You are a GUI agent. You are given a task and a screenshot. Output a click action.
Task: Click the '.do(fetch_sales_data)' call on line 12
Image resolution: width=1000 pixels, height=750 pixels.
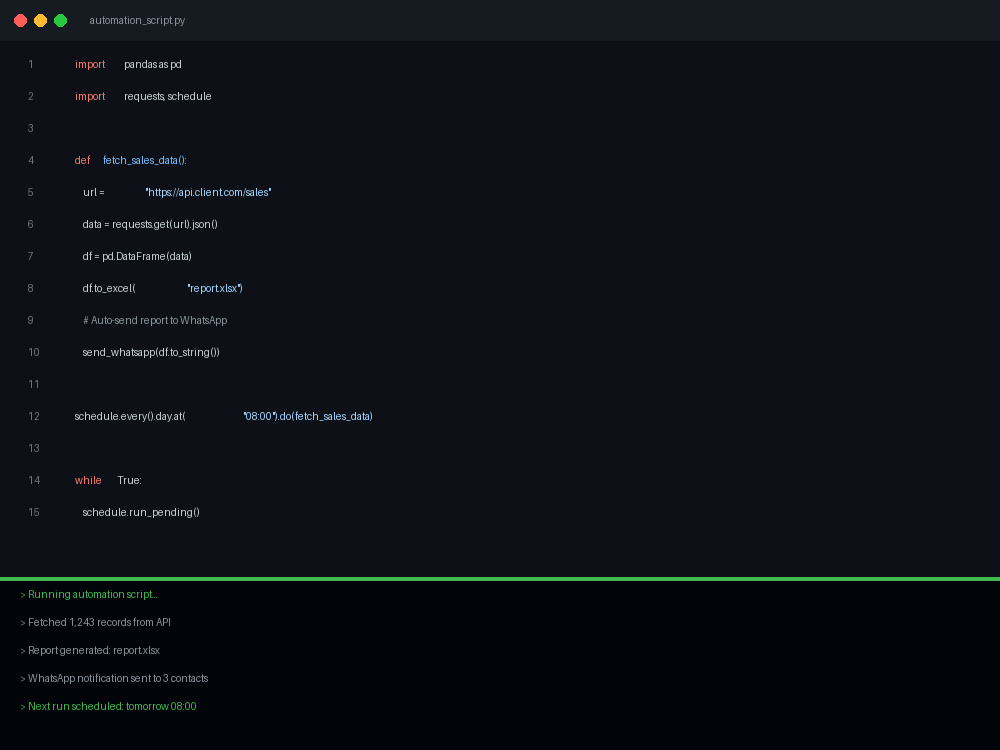pyautogui.click(x=325, y=416)
